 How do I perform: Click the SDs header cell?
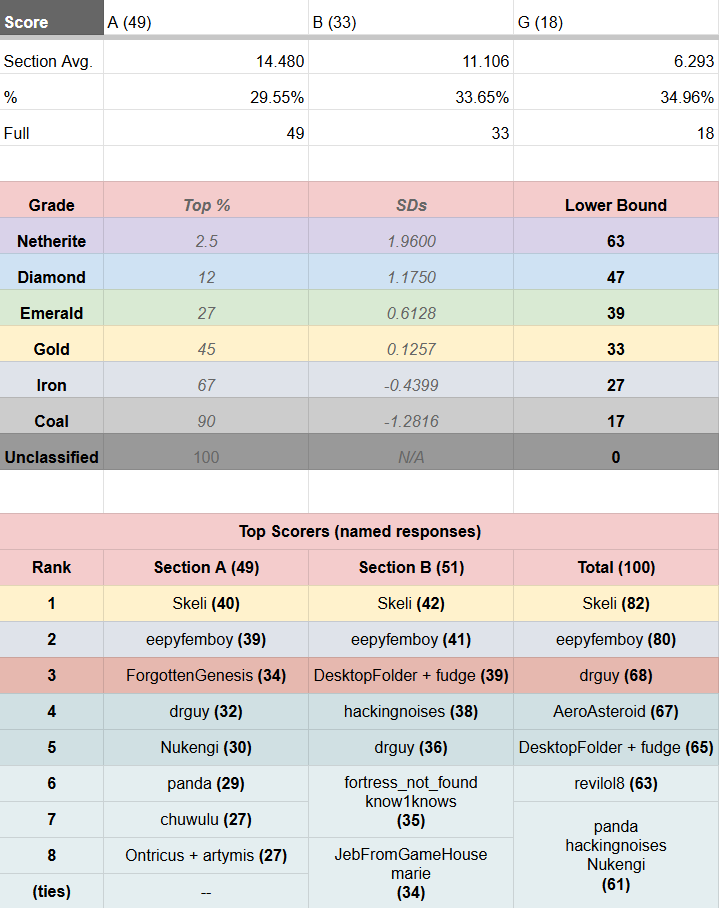tap(411, 200)
